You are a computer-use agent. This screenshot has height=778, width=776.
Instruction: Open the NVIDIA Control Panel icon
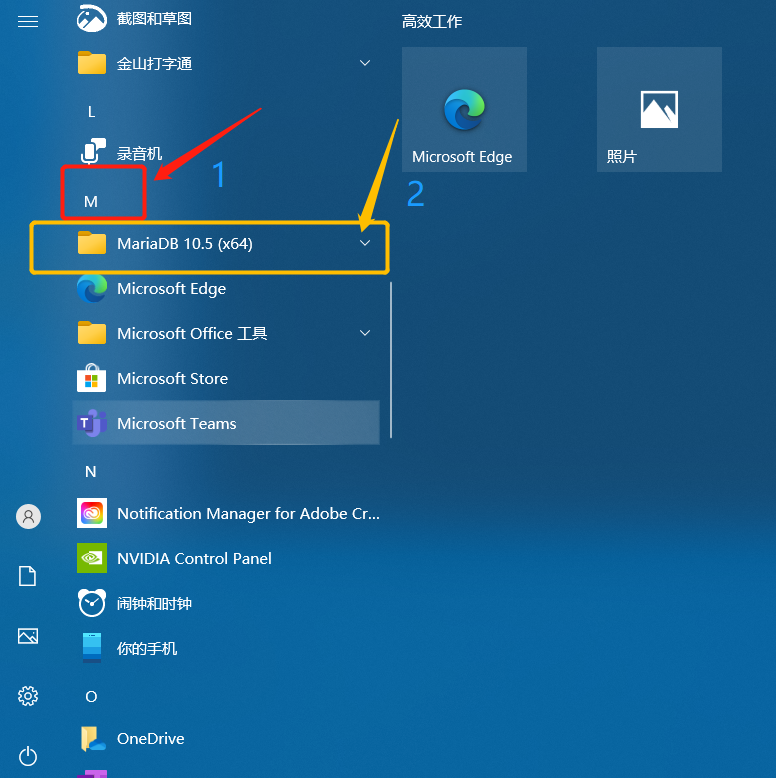tap(92, 558)
